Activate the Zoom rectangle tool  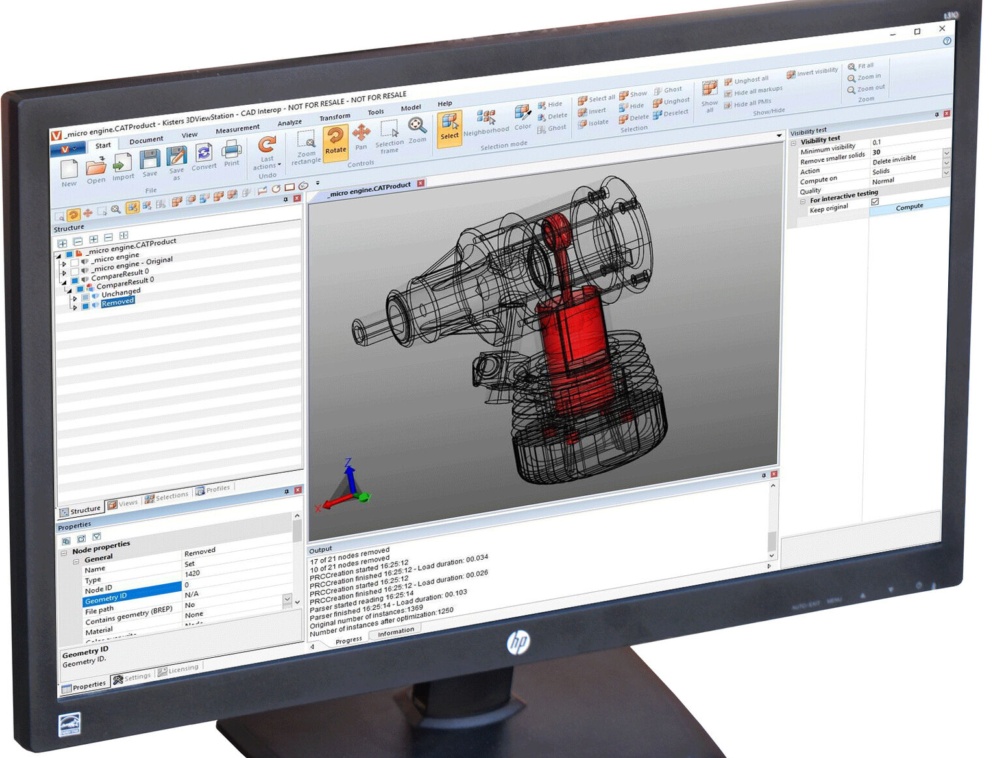coord(306,148)
